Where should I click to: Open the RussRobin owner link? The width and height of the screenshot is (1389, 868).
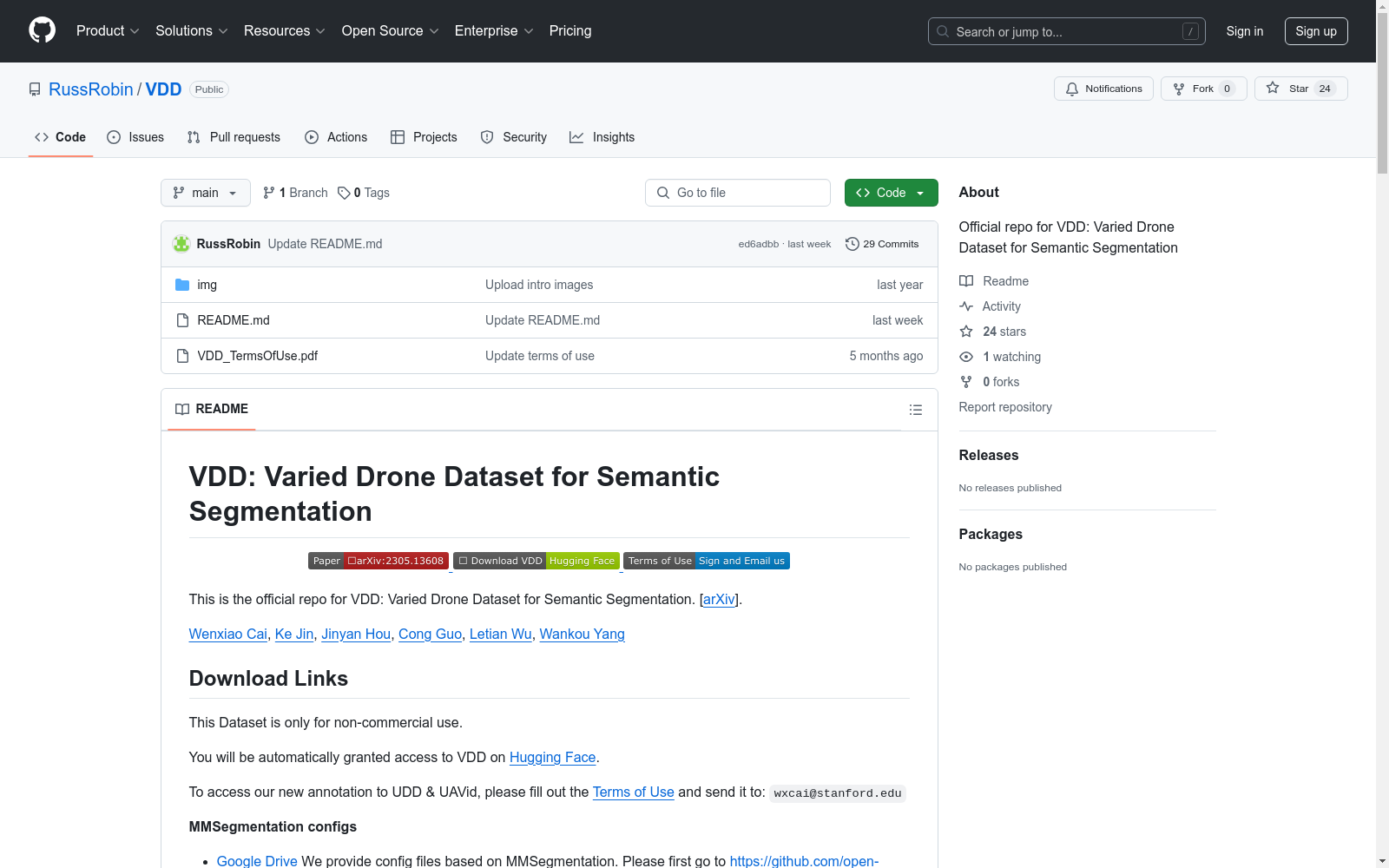(x=91, y=89)
